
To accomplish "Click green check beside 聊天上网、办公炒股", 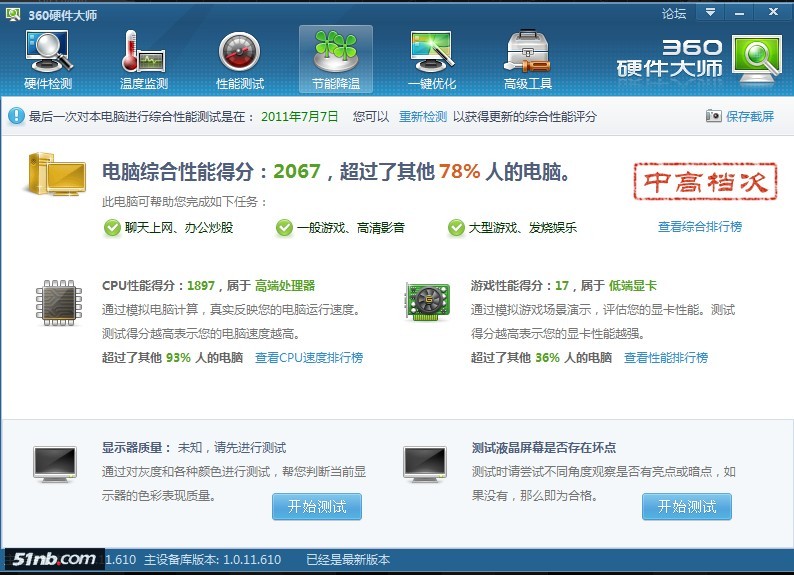I will click(x=112, y=228).
